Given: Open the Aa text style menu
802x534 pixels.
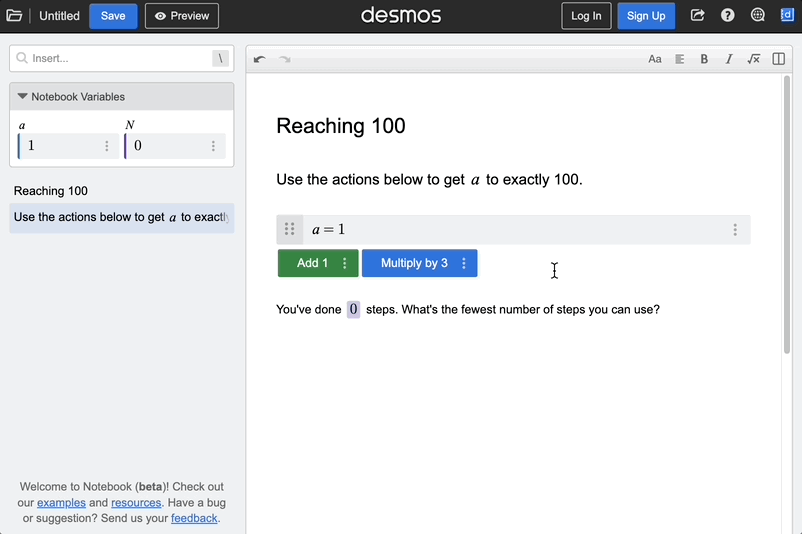Looking at the screenshot, I should pos(655,59).
